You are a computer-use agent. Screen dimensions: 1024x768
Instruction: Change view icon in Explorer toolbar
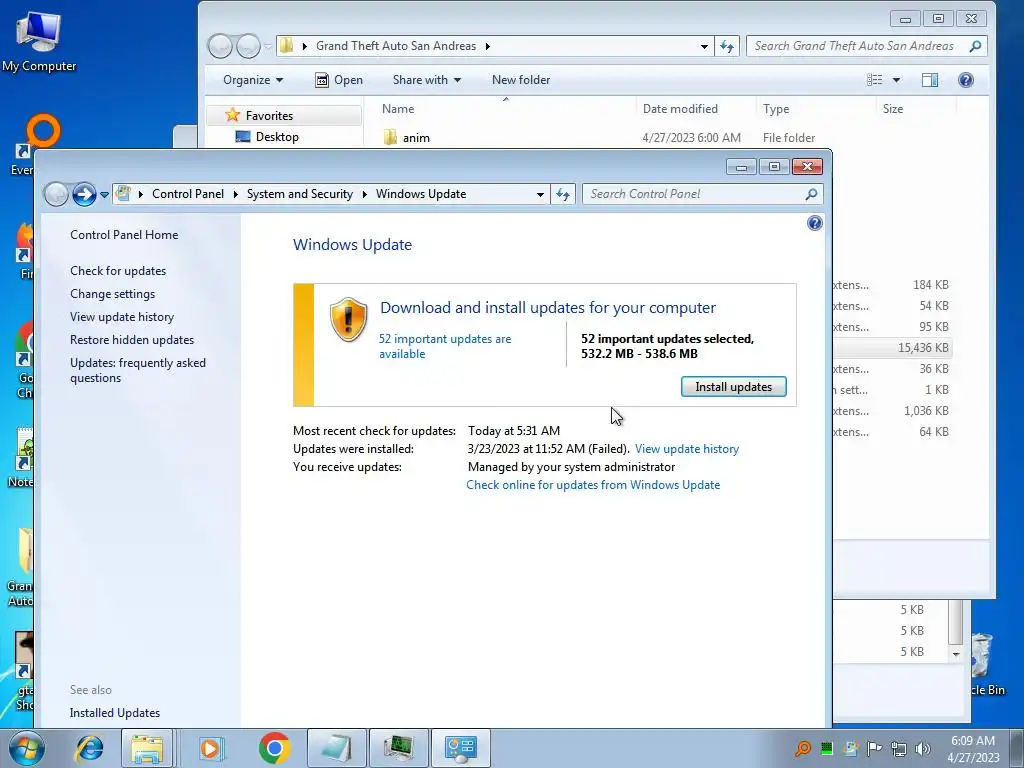point(874,80)
